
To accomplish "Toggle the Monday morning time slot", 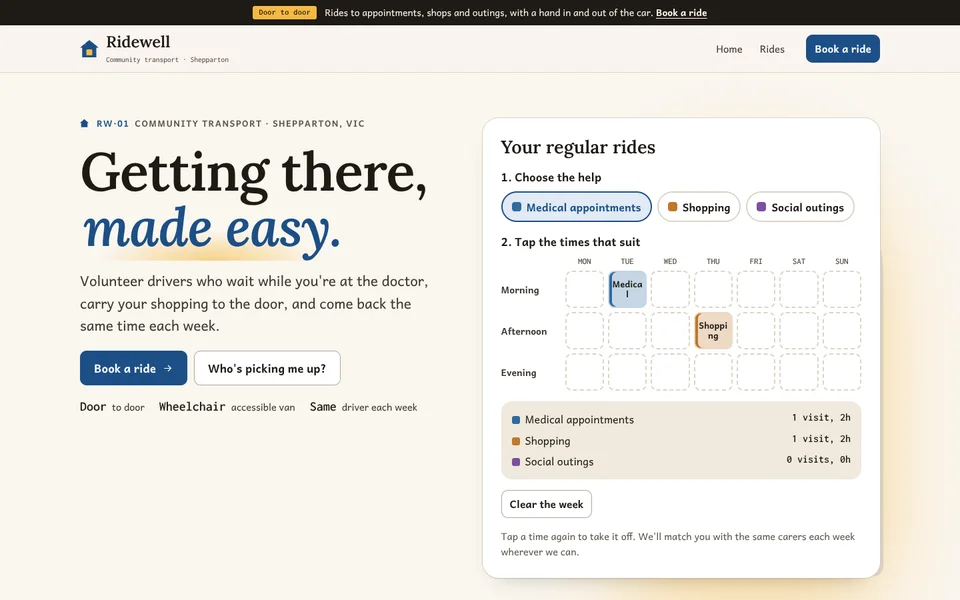I will point(584,290).
